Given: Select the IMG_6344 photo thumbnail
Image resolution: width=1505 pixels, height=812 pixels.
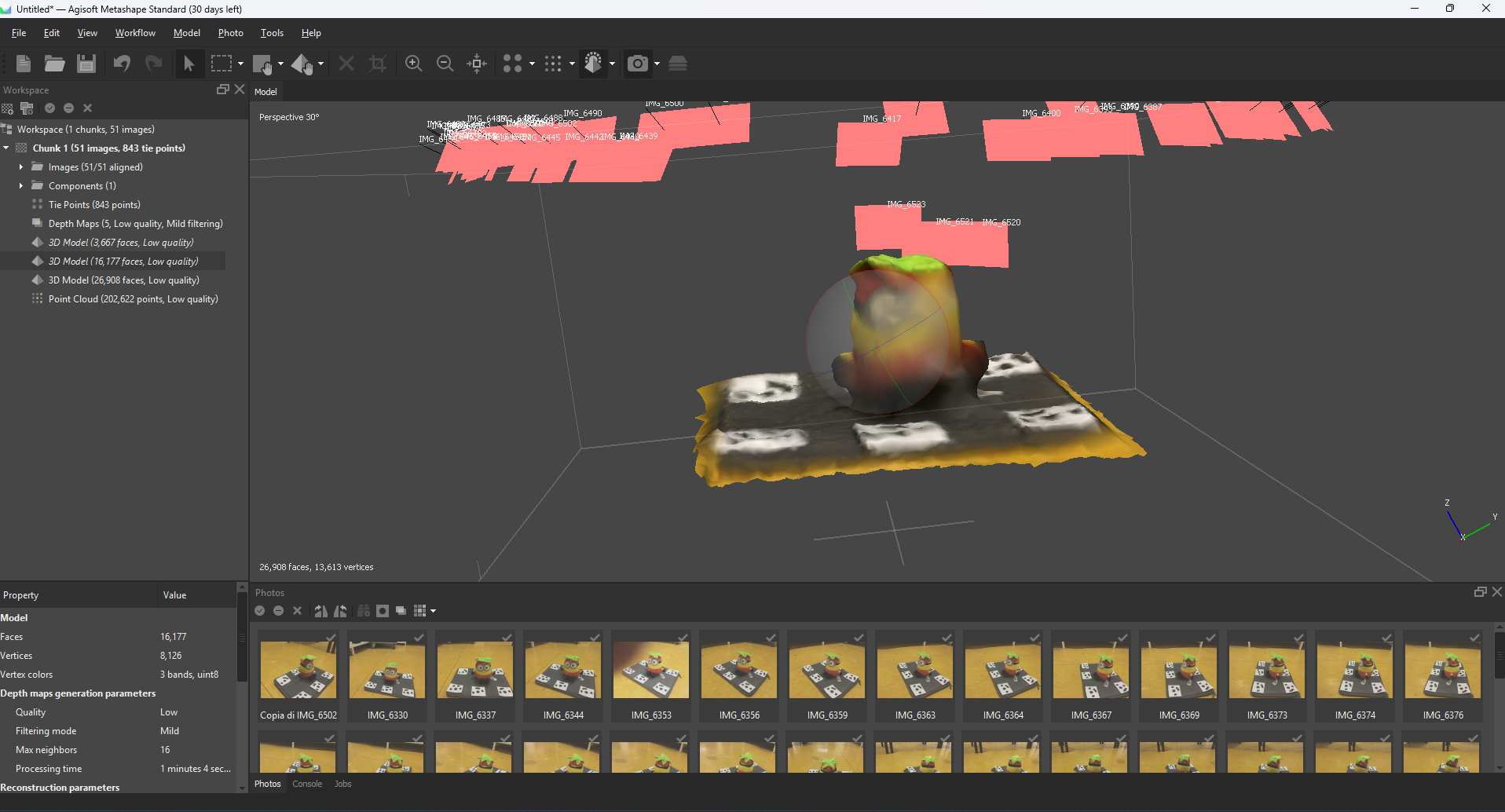Looking at the screenshot, I should 562,675.
